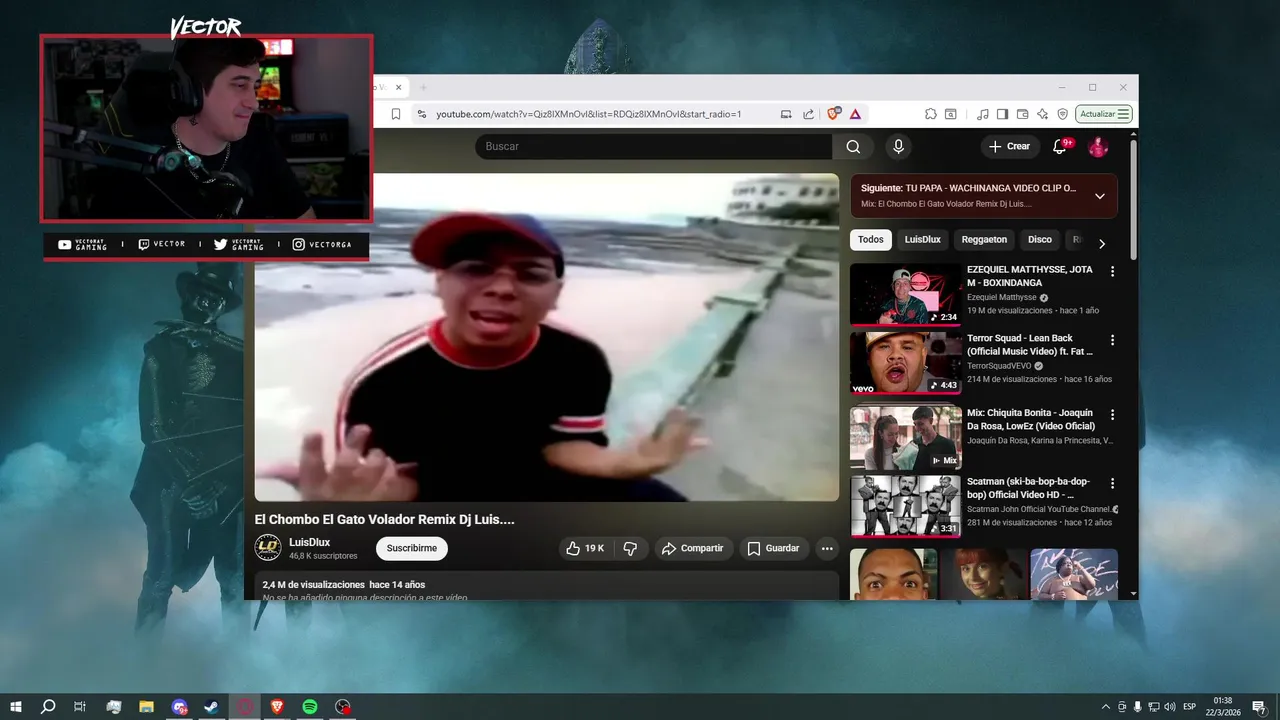Viewport: 1280px width, 720px height.
Task: Click the video player to pause
Action: (x=546, y=337)
